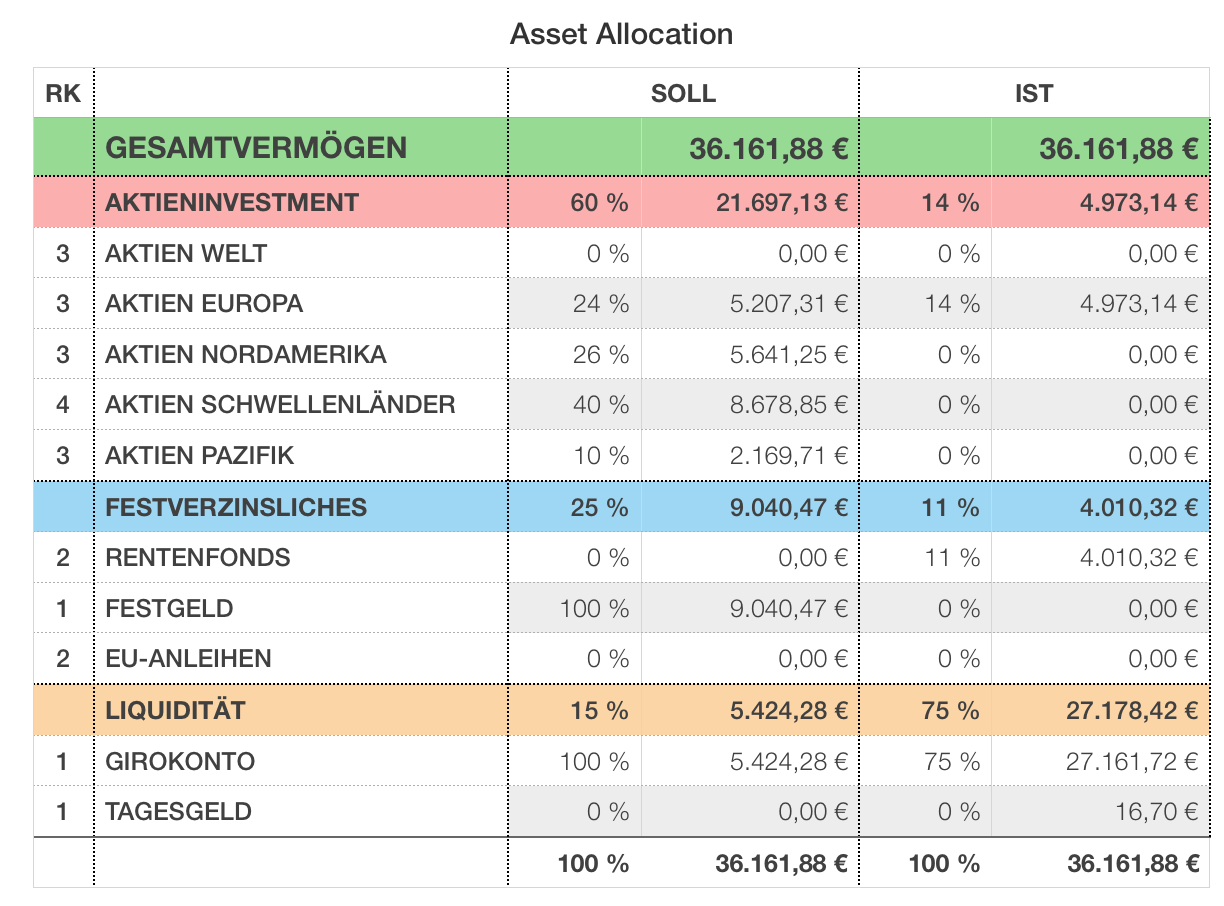The image size is (1224, 906).
Task: Select the IST column header
Action: (x=1033, y=94)
